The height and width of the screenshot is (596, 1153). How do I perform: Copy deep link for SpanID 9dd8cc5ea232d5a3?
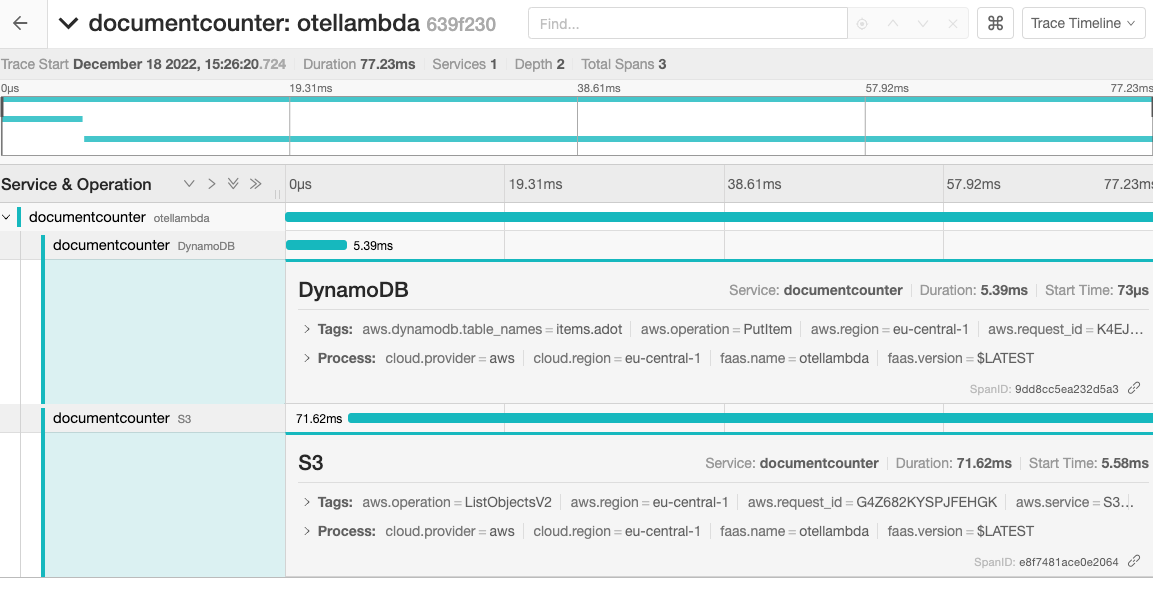point(1135,388)
